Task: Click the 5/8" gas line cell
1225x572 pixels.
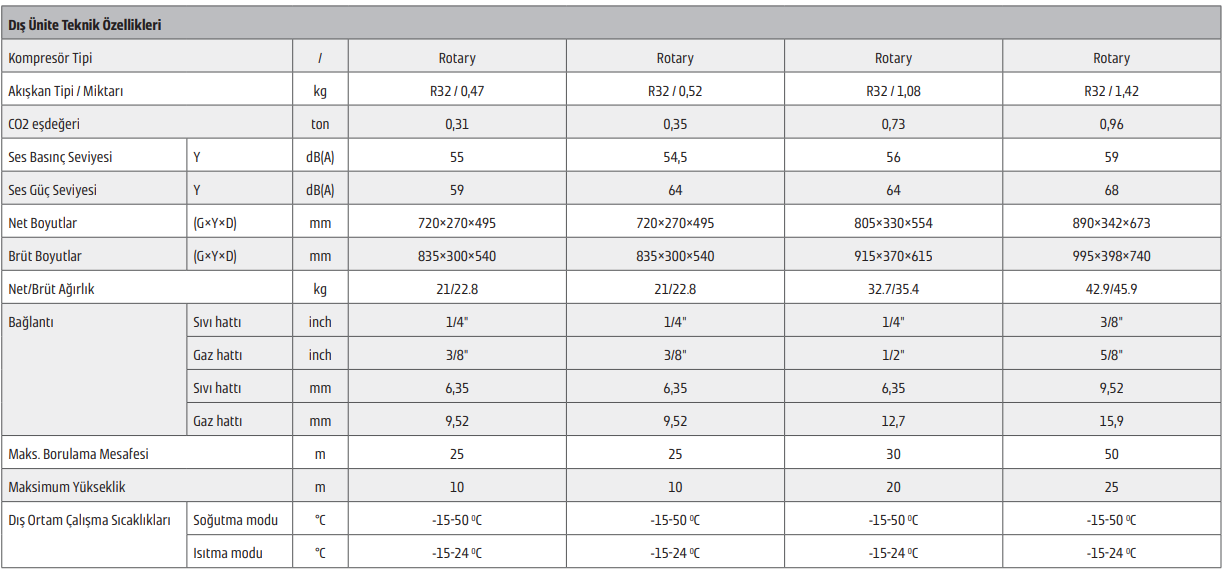Action: click(1111, 355)
